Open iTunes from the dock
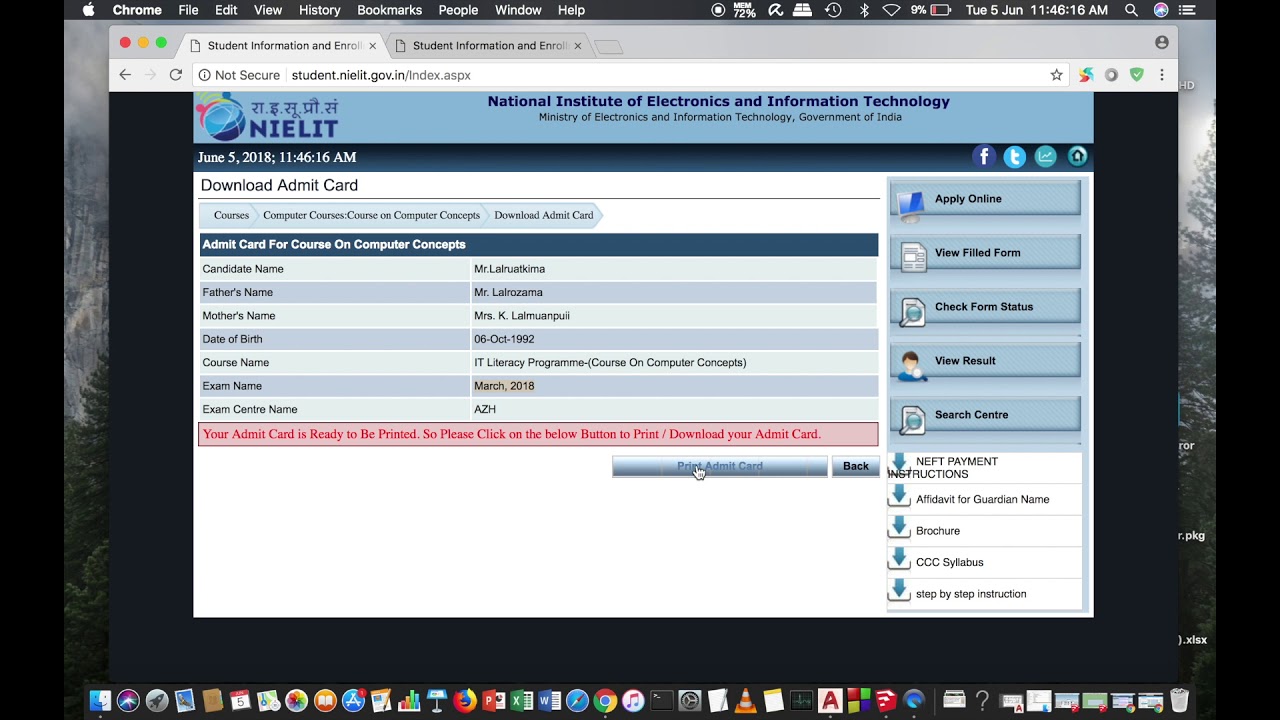 633,701
